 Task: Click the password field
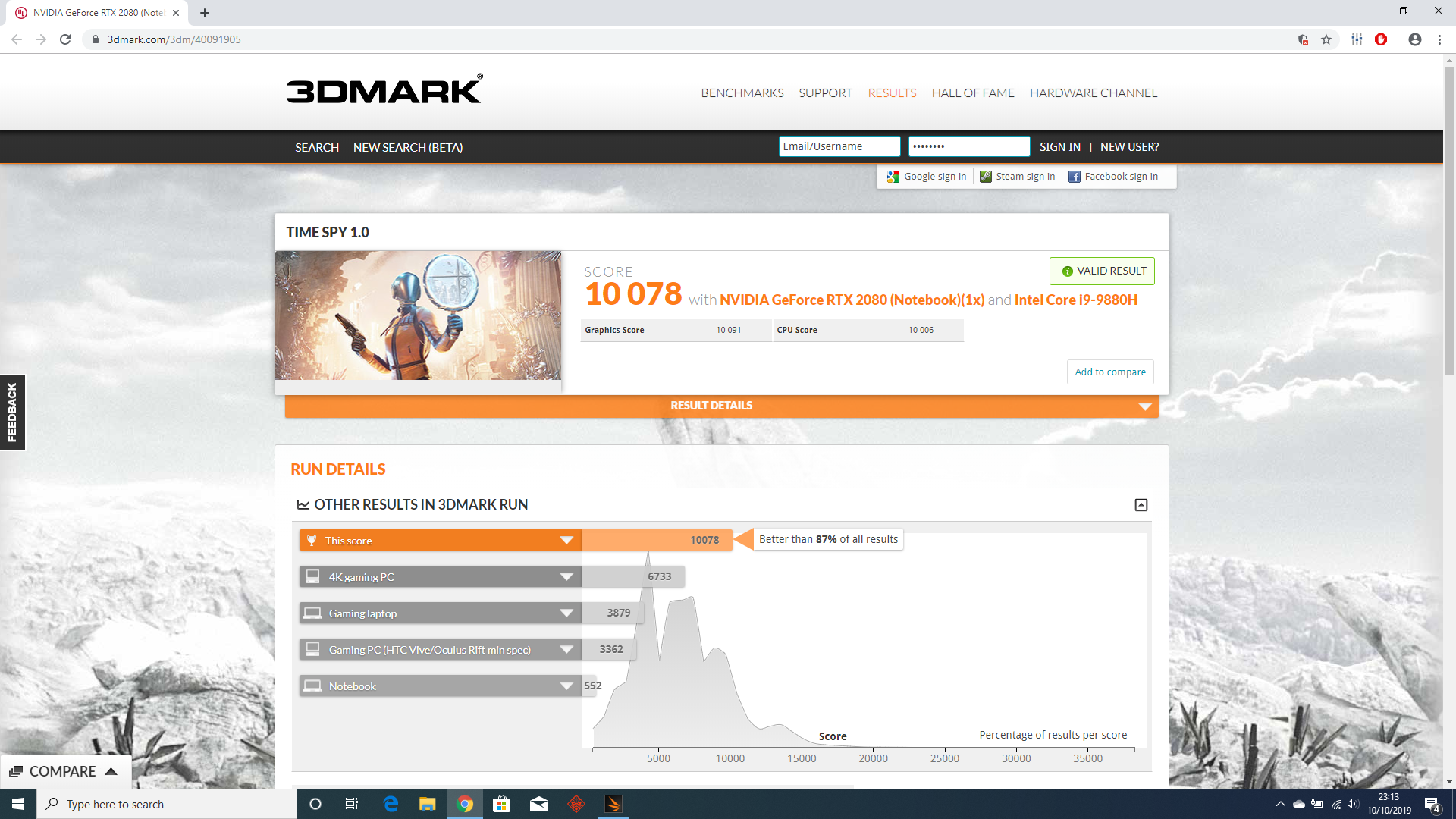[969, 146]
